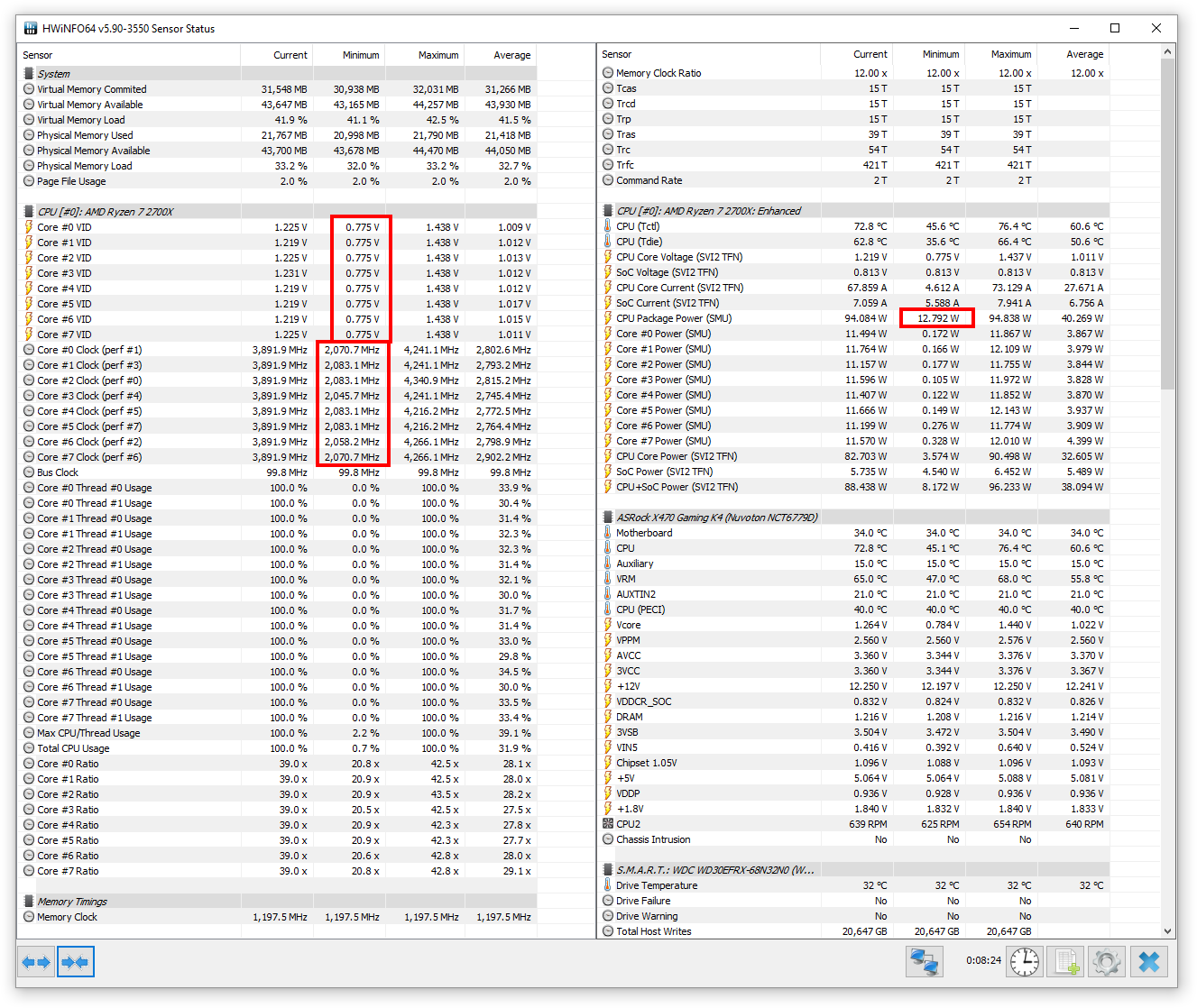Image resolution: width=1197 pixels, height=1008 pixels.
Task: Click the Total CPU Usage circle icon
Action: pyautogui.click(x=29, y=748)
